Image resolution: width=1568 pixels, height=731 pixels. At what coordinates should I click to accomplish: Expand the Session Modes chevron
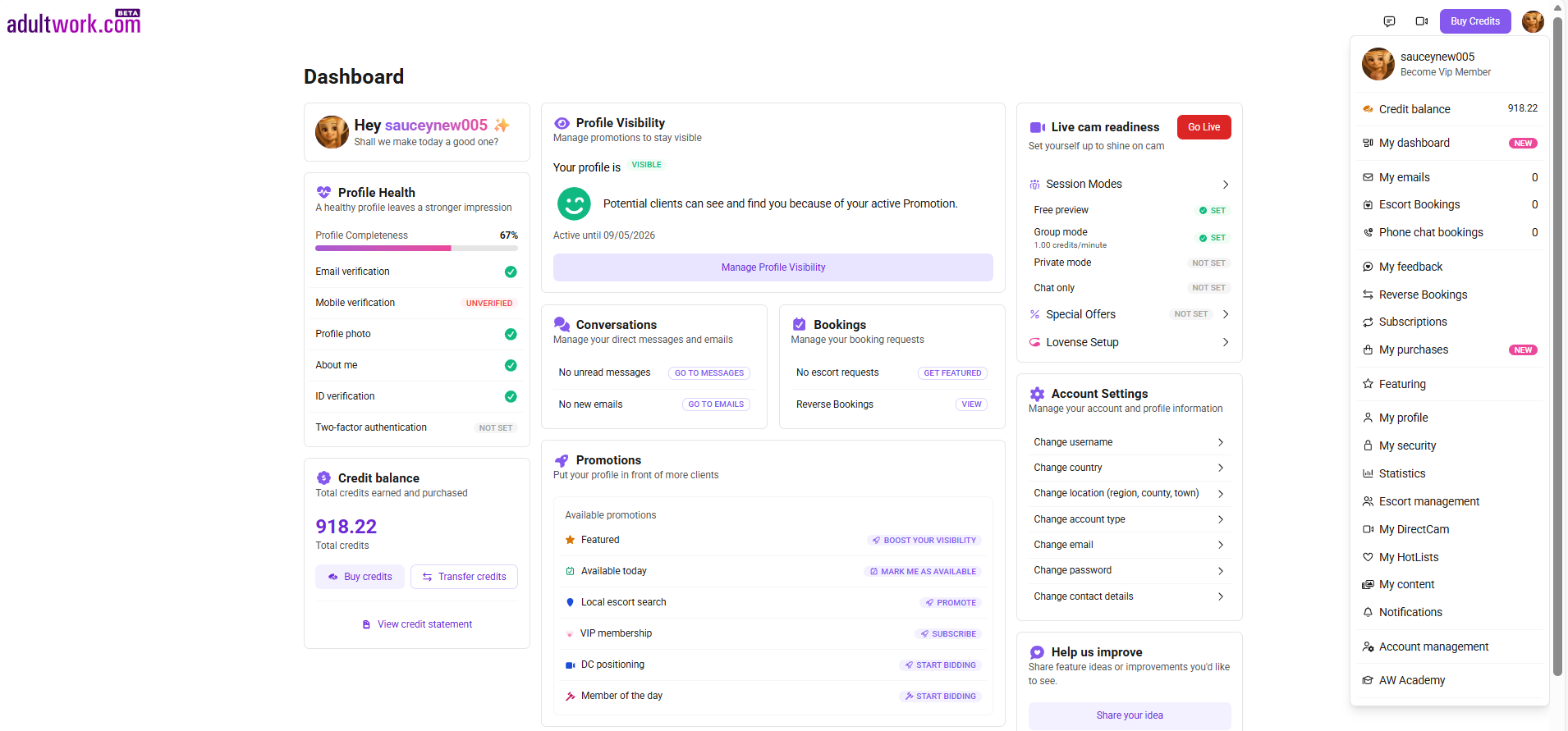click(1225, 185)
